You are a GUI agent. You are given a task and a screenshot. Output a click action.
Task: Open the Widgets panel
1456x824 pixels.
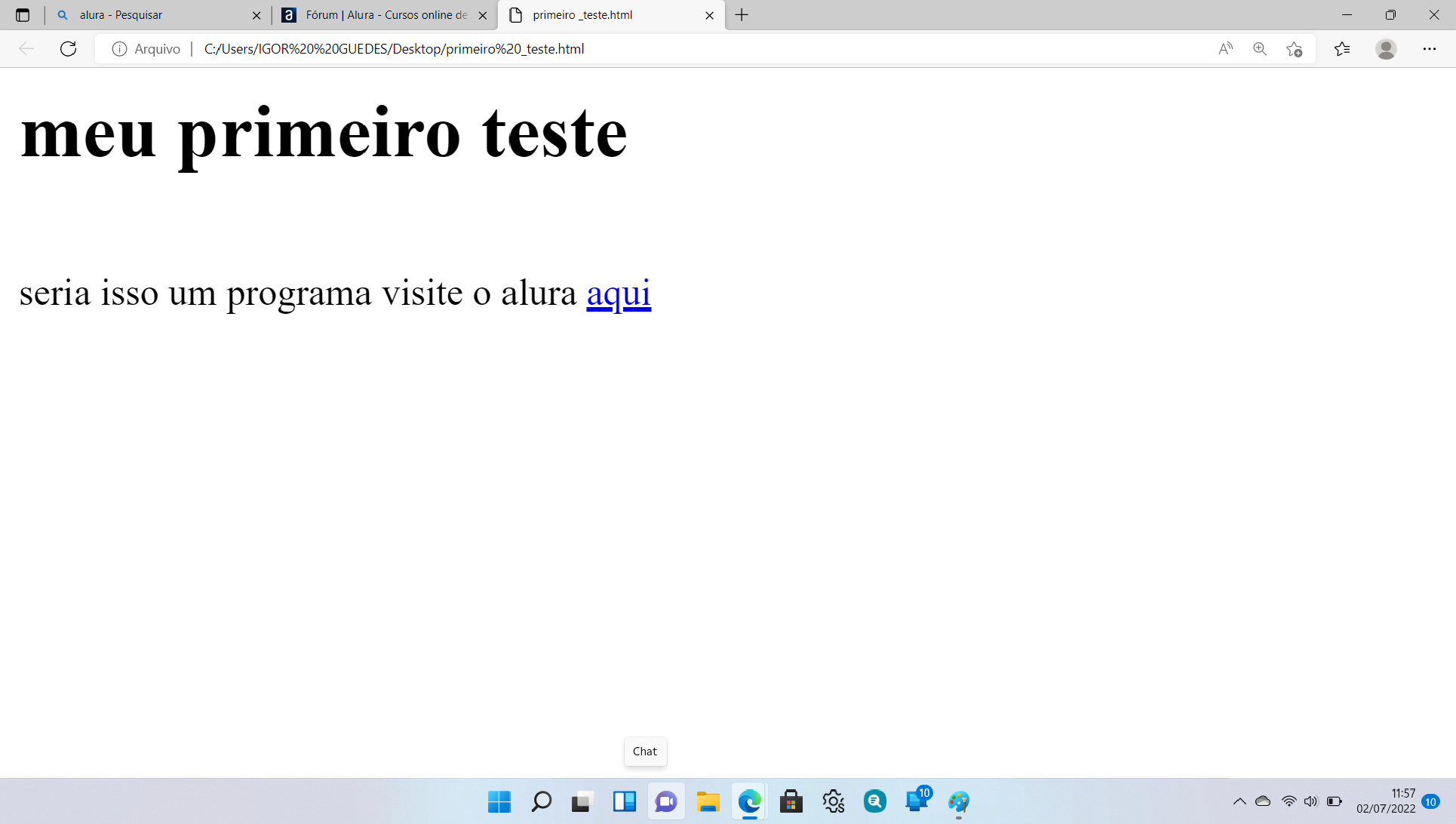[x=625, y=801]
